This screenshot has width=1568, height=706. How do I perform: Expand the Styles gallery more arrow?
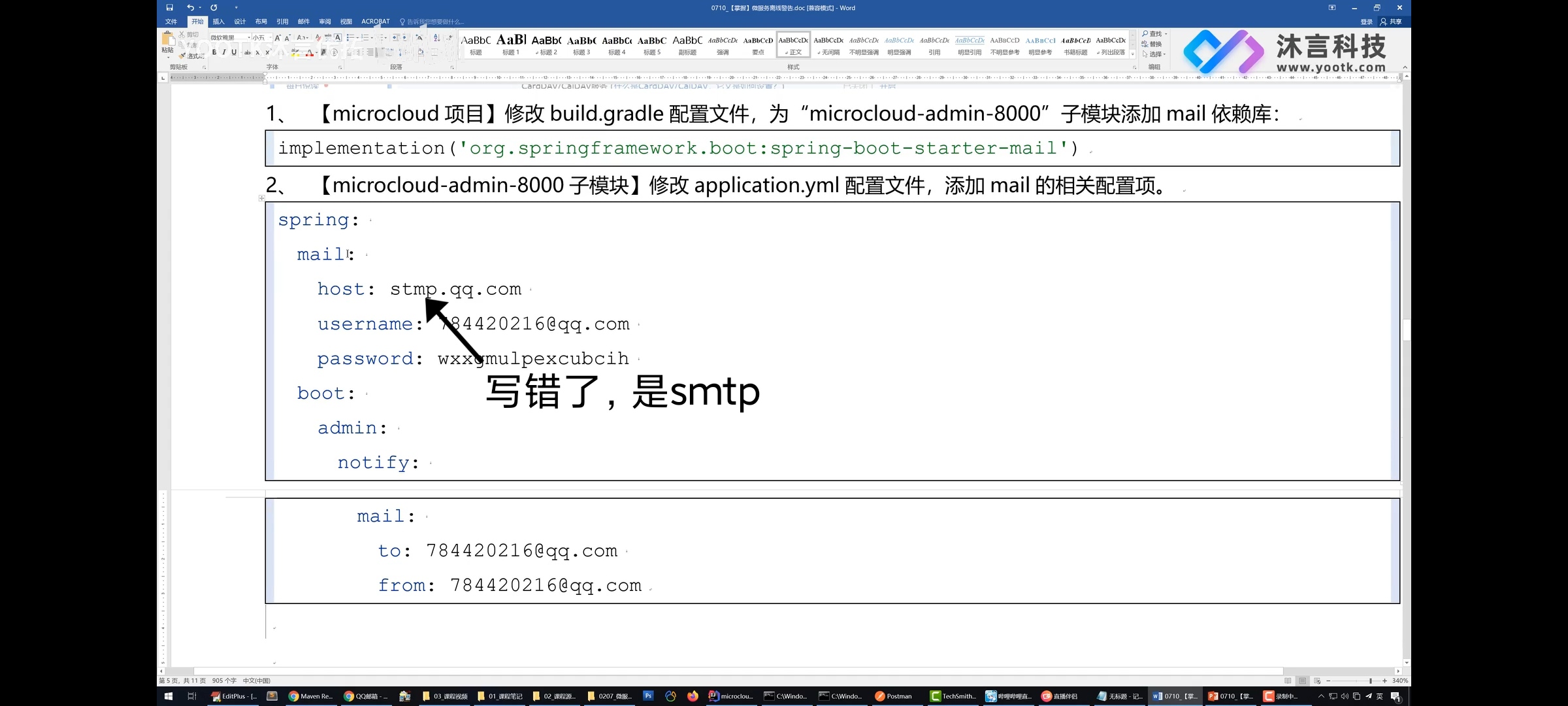pos(1132,54)
